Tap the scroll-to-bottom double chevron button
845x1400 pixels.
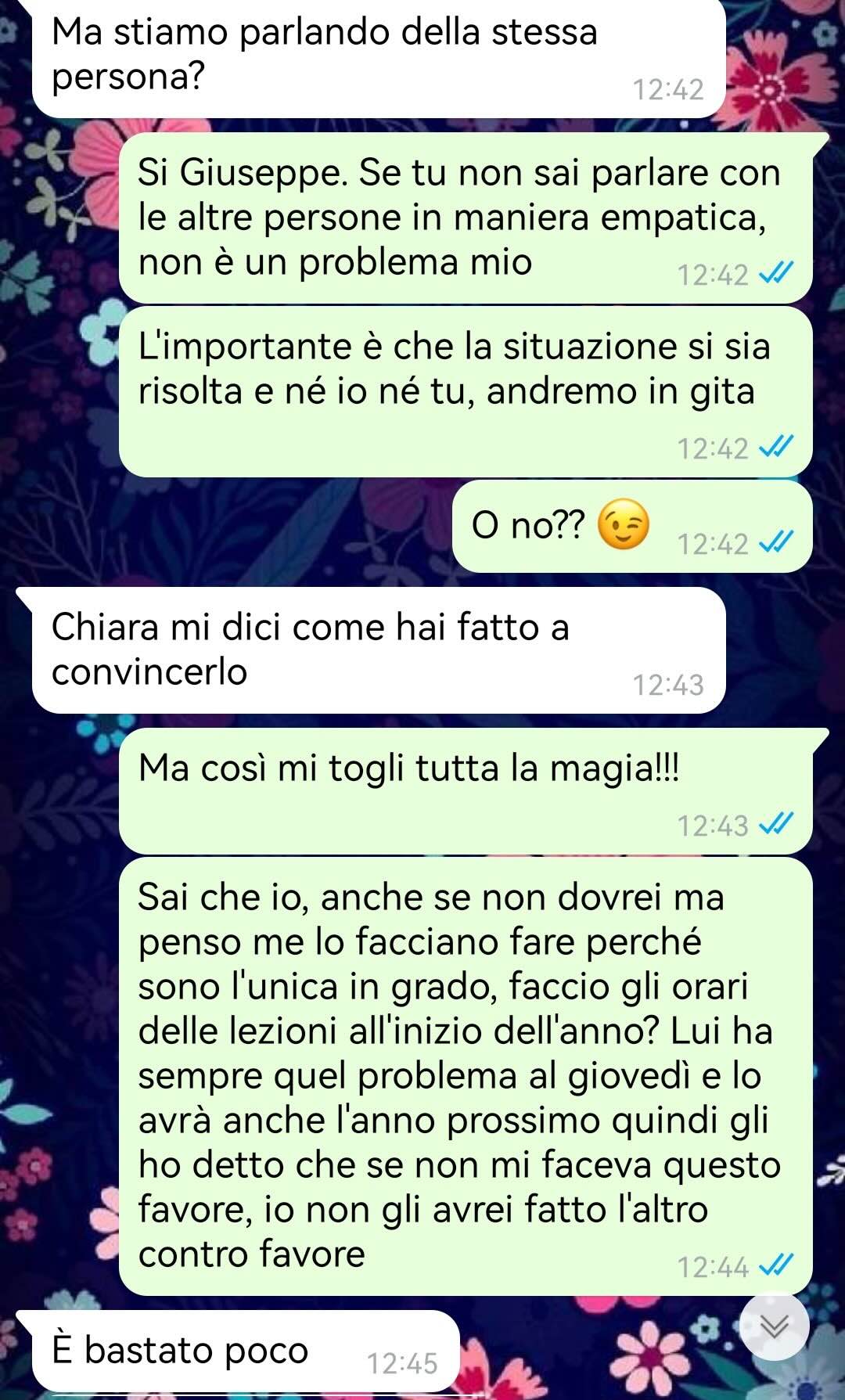click(x=774, y=1326)
